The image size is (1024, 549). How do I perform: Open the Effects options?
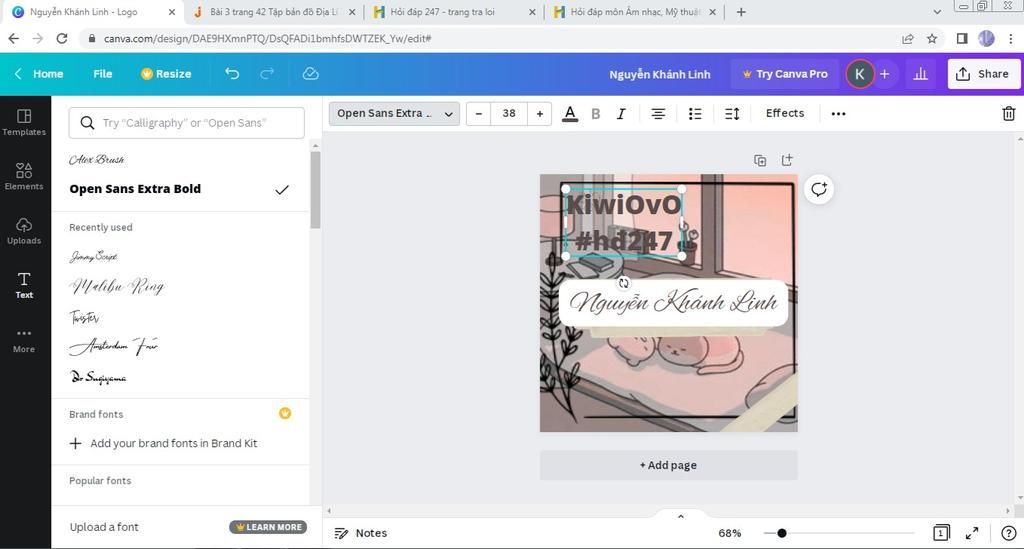[784, 114]
